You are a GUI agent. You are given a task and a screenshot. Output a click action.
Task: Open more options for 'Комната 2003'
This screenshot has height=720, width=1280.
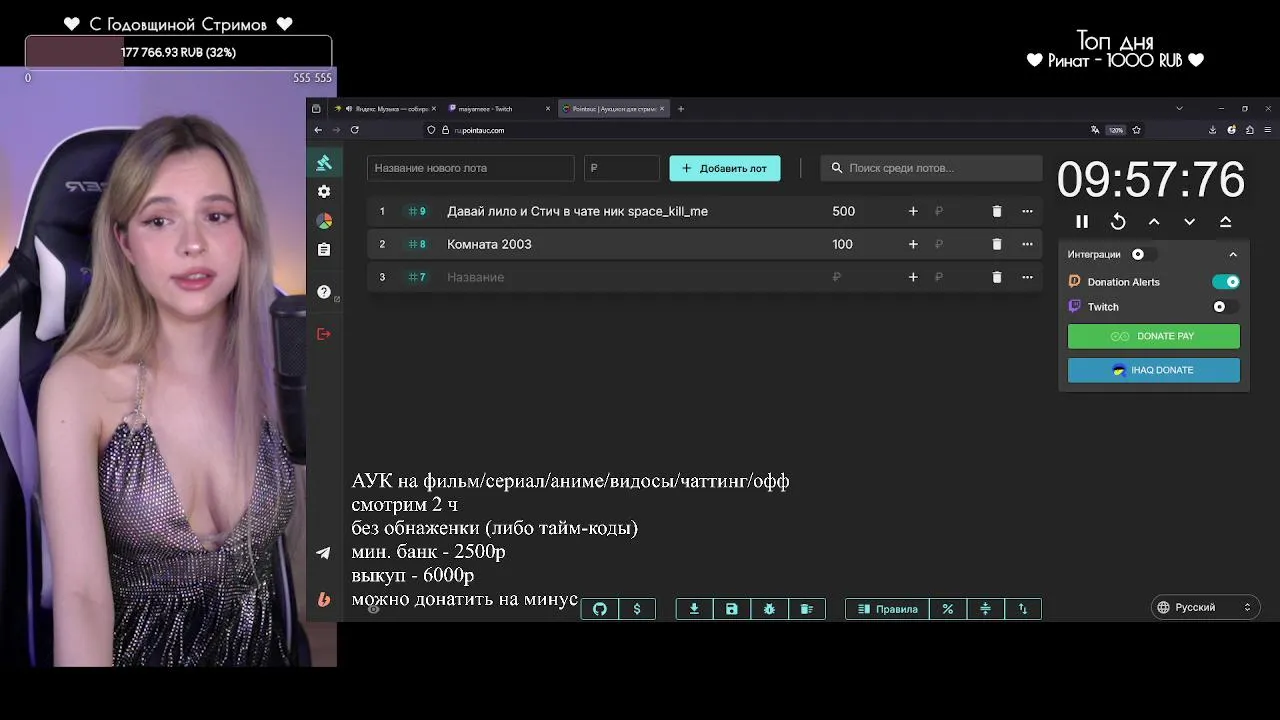pos(1027,244)
